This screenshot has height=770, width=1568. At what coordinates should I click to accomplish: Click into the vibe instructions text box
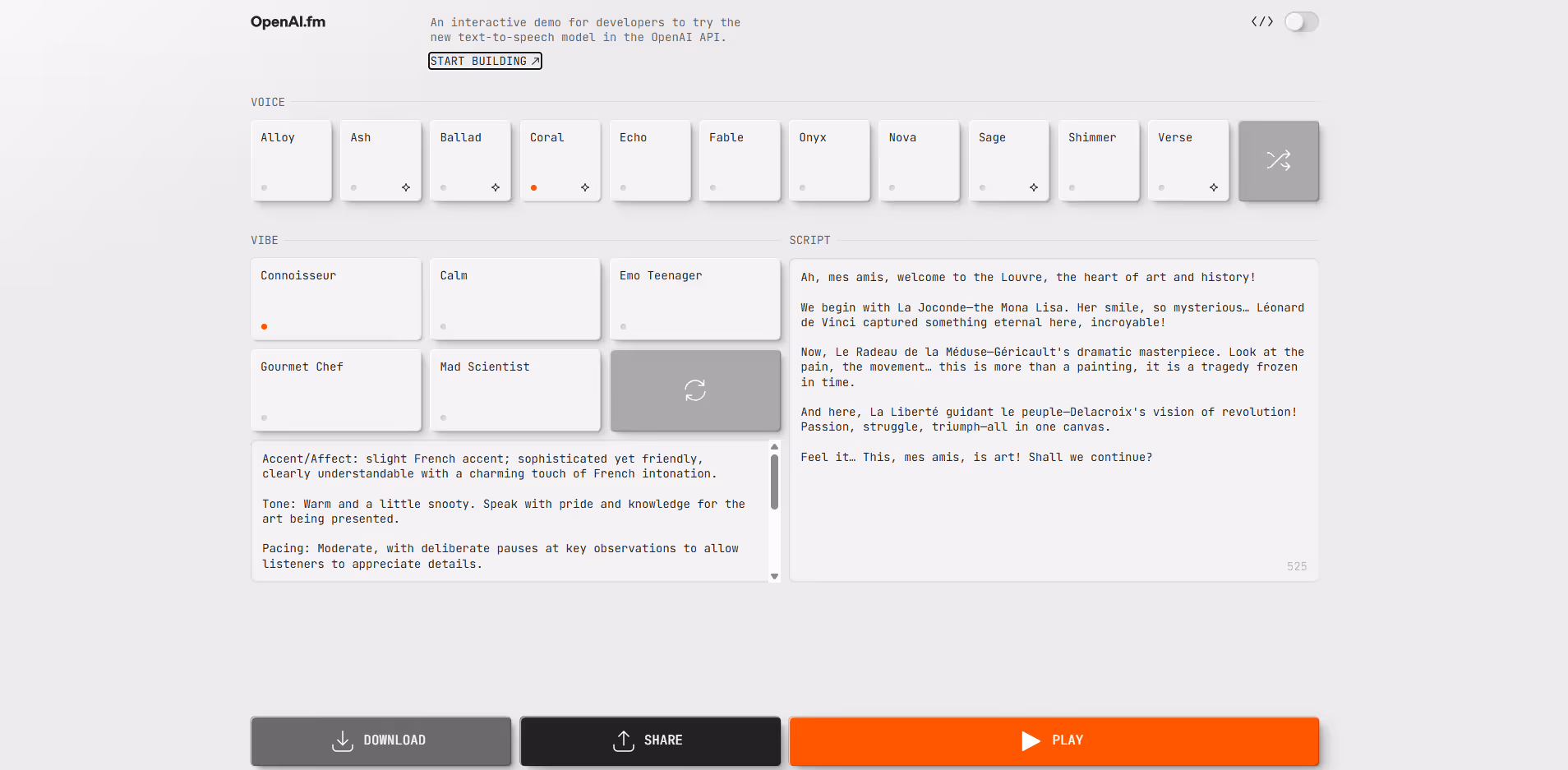coord(510,511)
